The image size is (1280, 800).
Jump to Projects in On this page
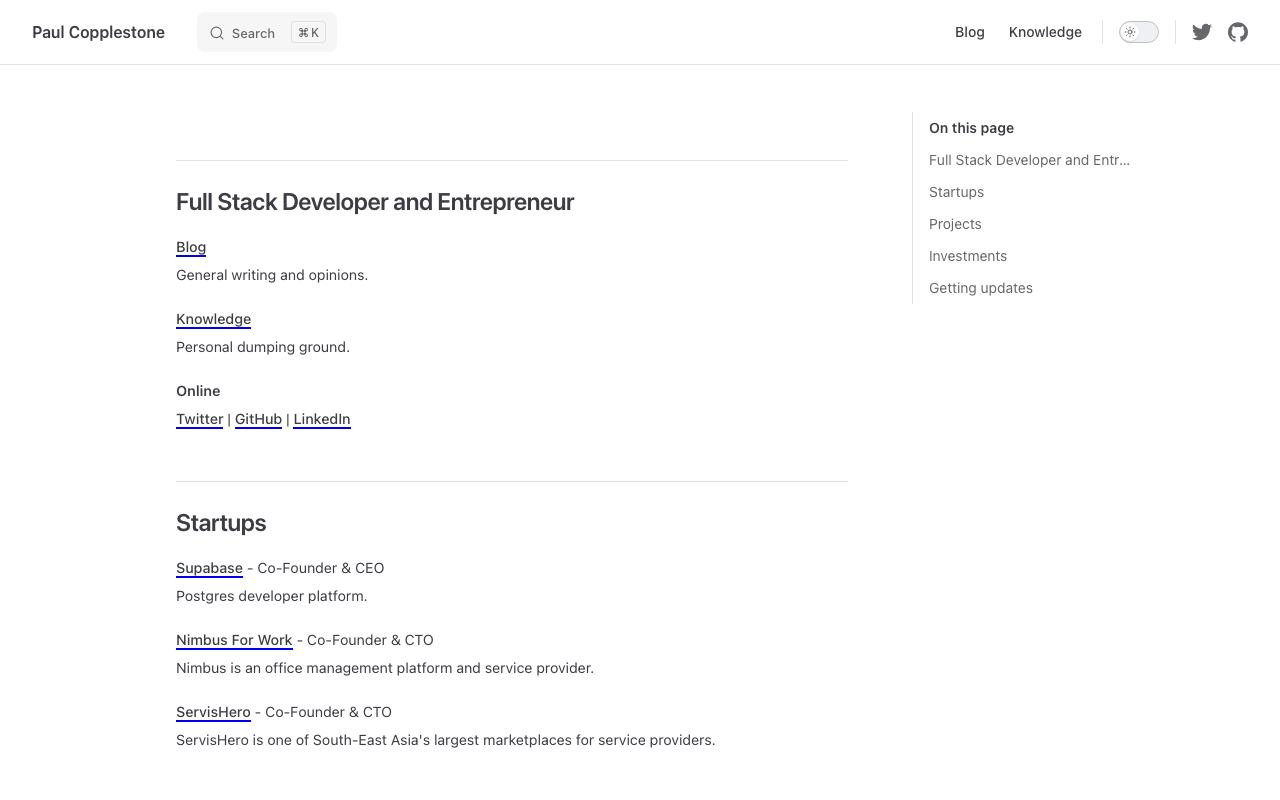click(955, 224)
